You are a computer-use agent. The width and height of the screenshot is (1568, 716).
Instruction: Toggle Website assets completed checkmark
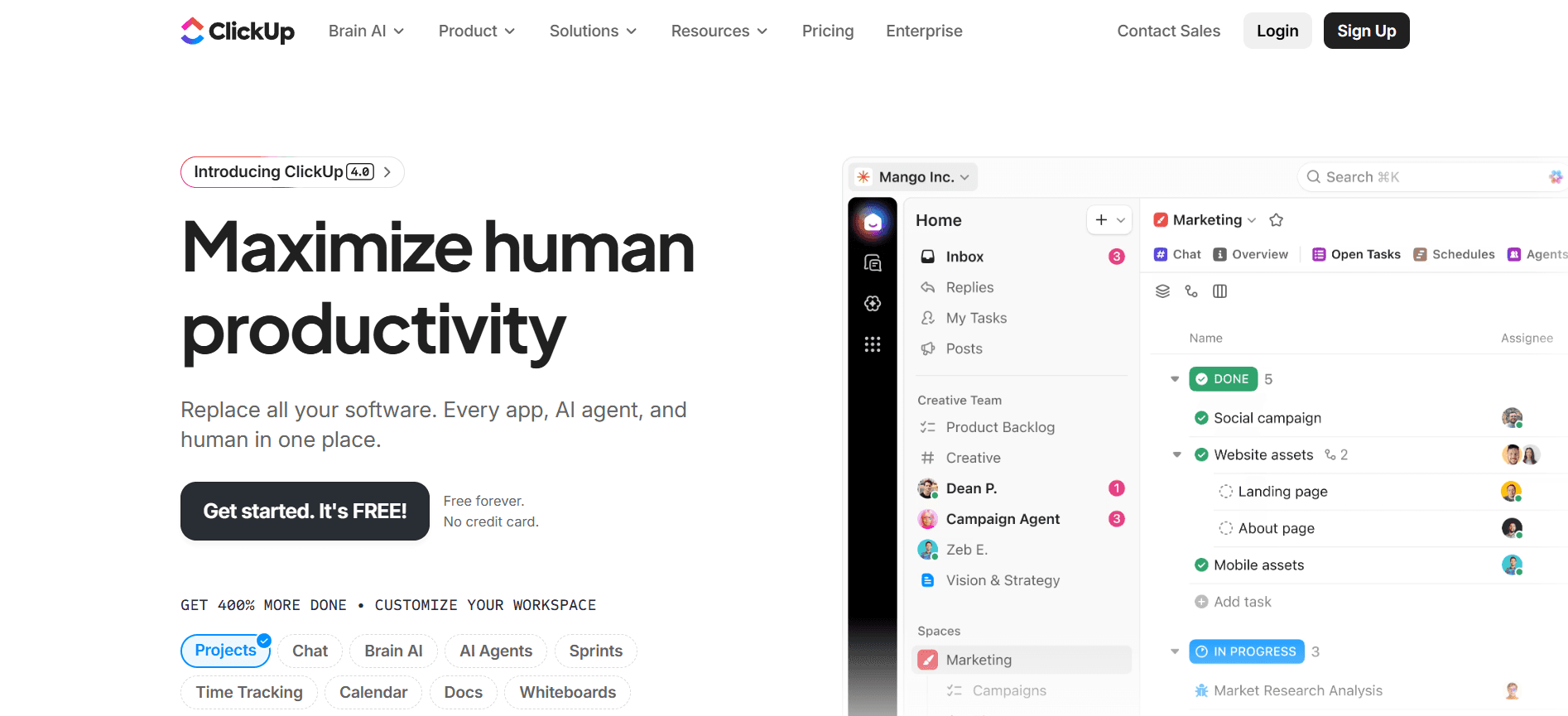pos(1201,454)
